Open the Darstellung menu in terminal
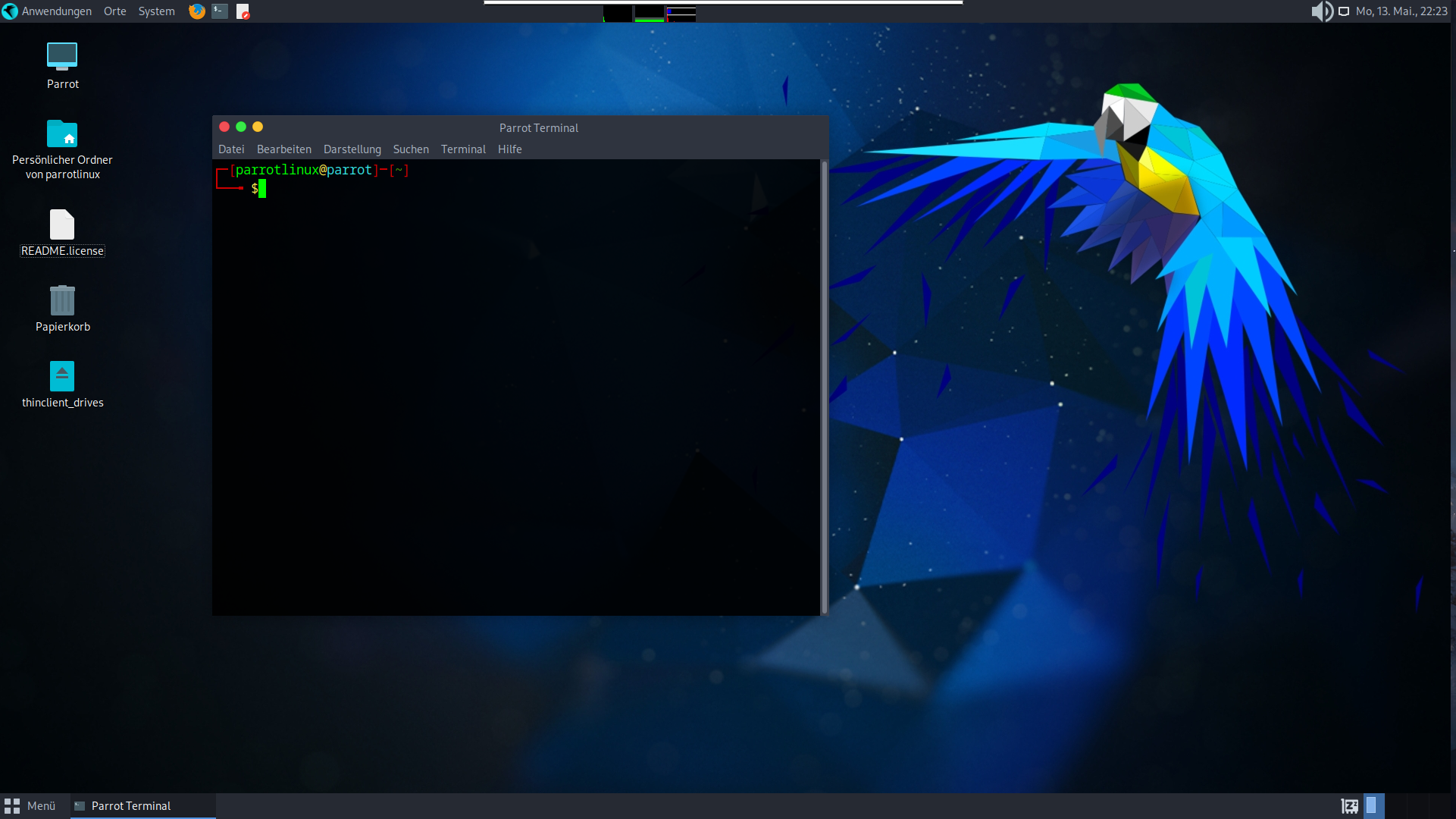This screenshot has width=1456, height=819. point(352,149)
